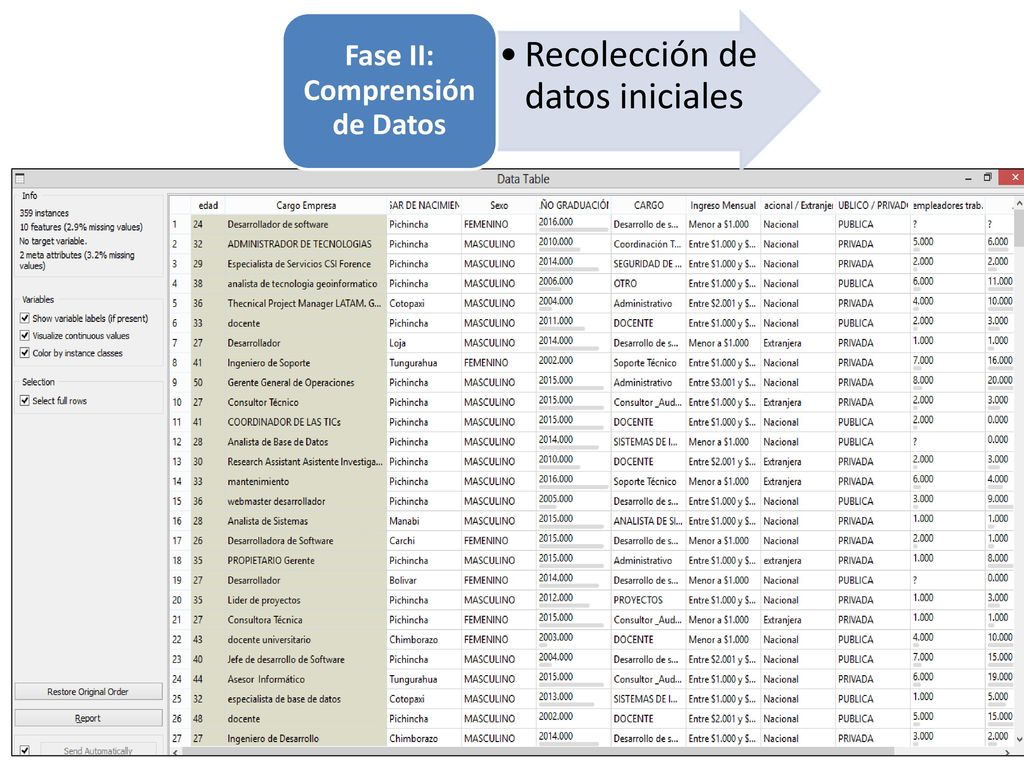The width and height of the screenshot is (1024, 768).
Task: Click 'Research Assistant Asistente Investiga...' cell
Action: point(306,462)
